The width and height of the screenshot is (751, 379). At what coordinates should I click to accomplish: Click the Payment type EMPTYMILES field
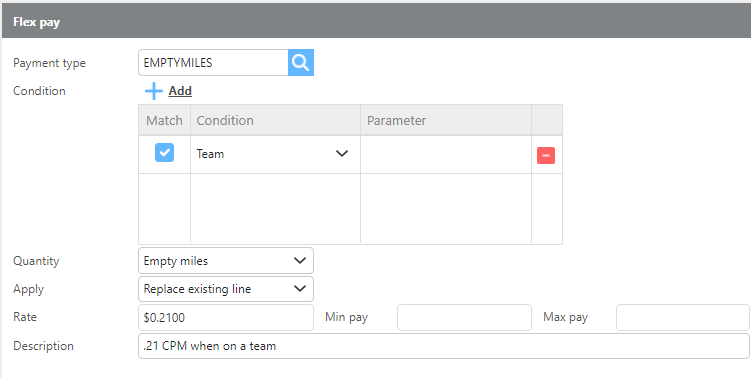pos(213,62)
